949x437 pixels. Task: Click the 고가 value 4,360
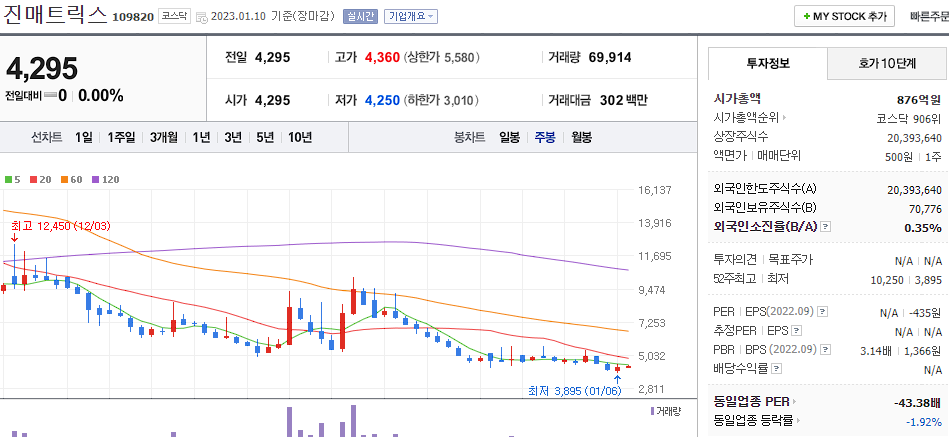click(382, 58)
